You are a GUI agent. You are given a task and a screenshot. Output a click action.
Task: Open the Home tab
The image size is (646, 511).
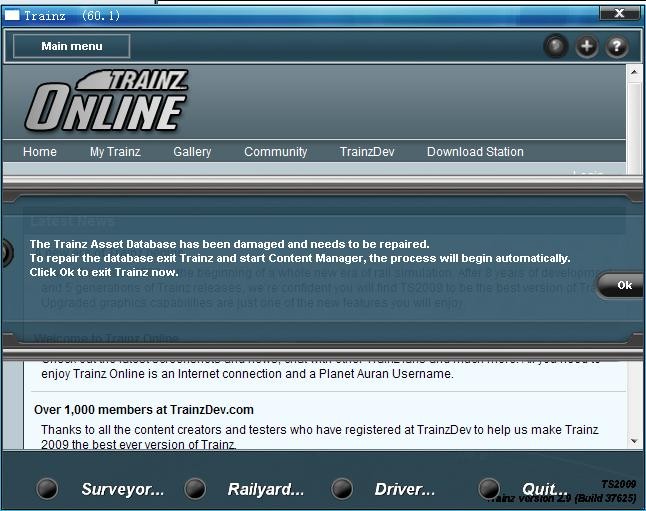pyautogui.click(x=40, y=152)
